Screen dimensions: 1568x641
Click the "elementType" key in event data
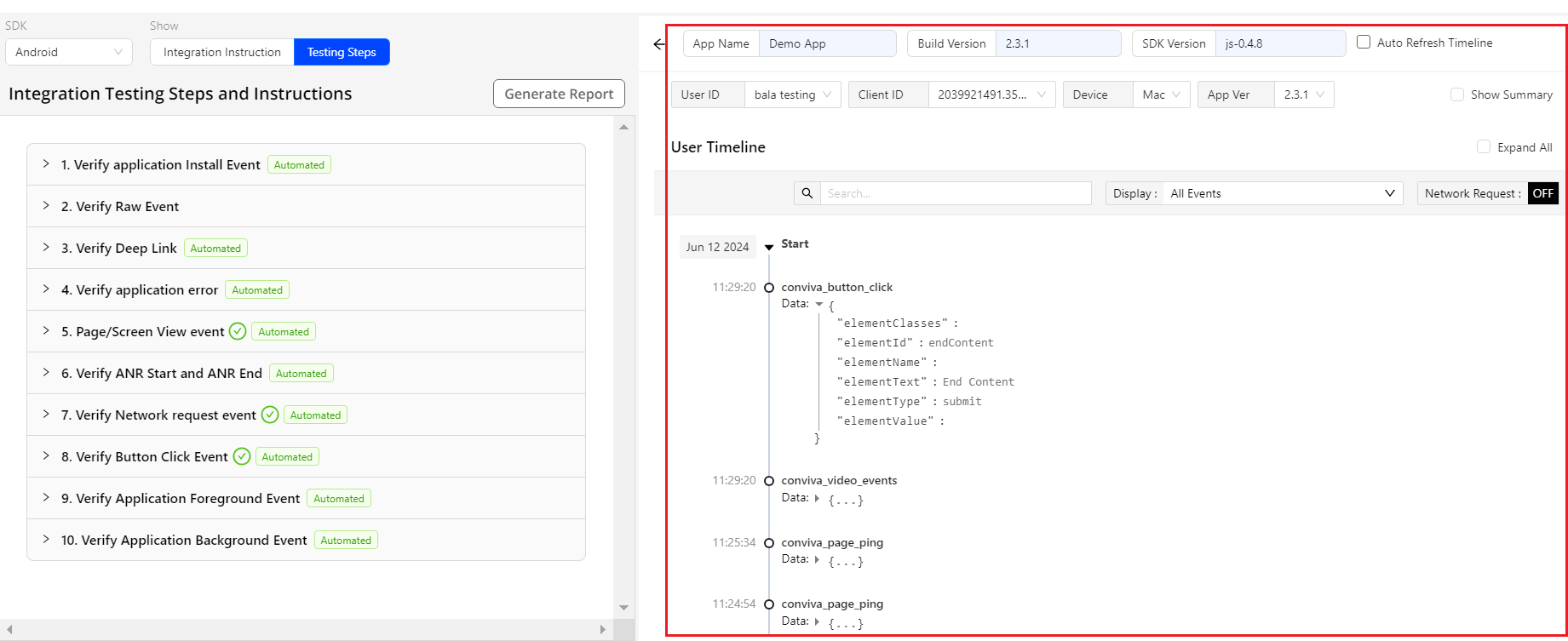883,401
